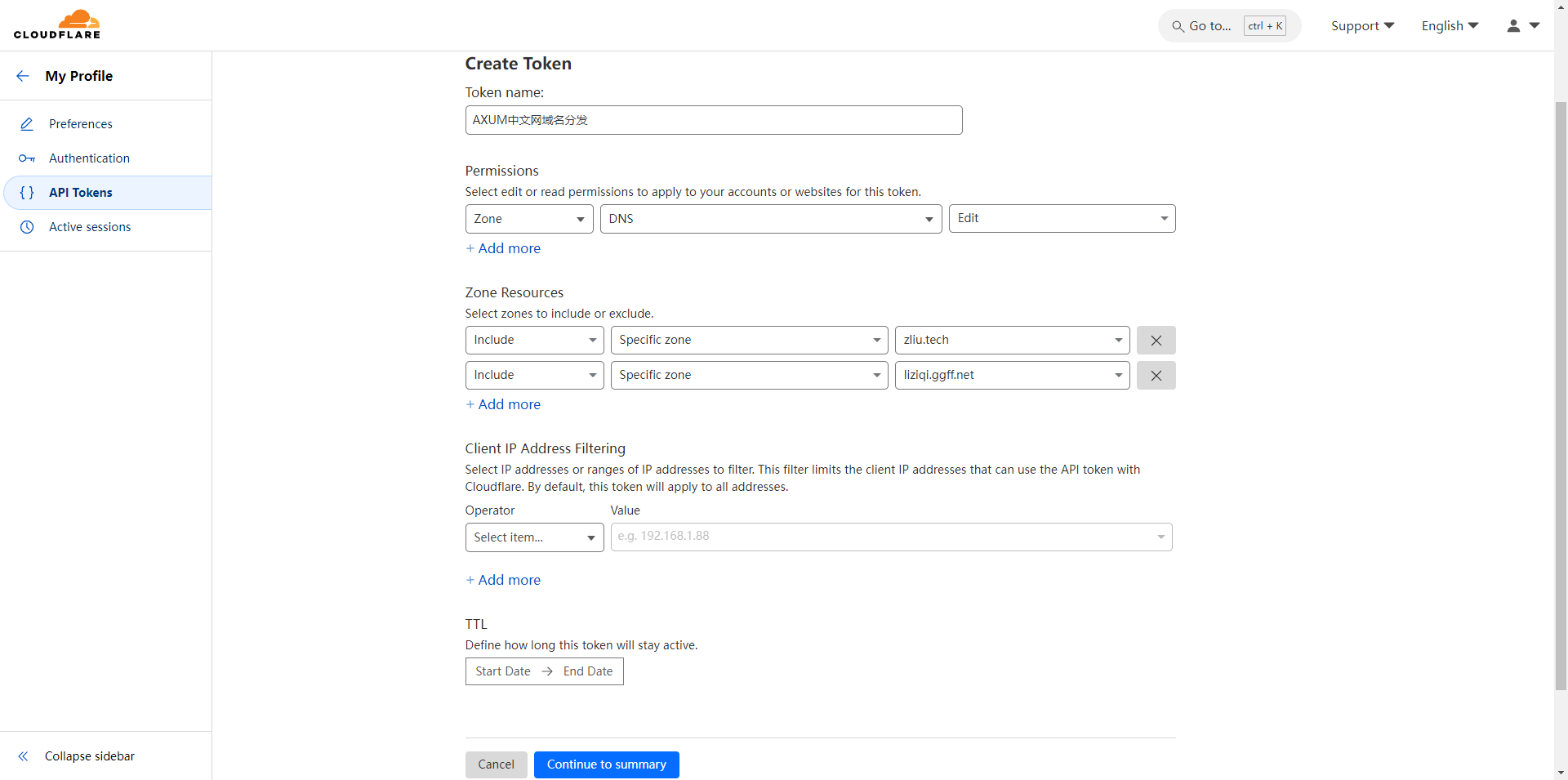Select API Tokens in sidebar
The image size is (1568, 780).
coord(106,193)
